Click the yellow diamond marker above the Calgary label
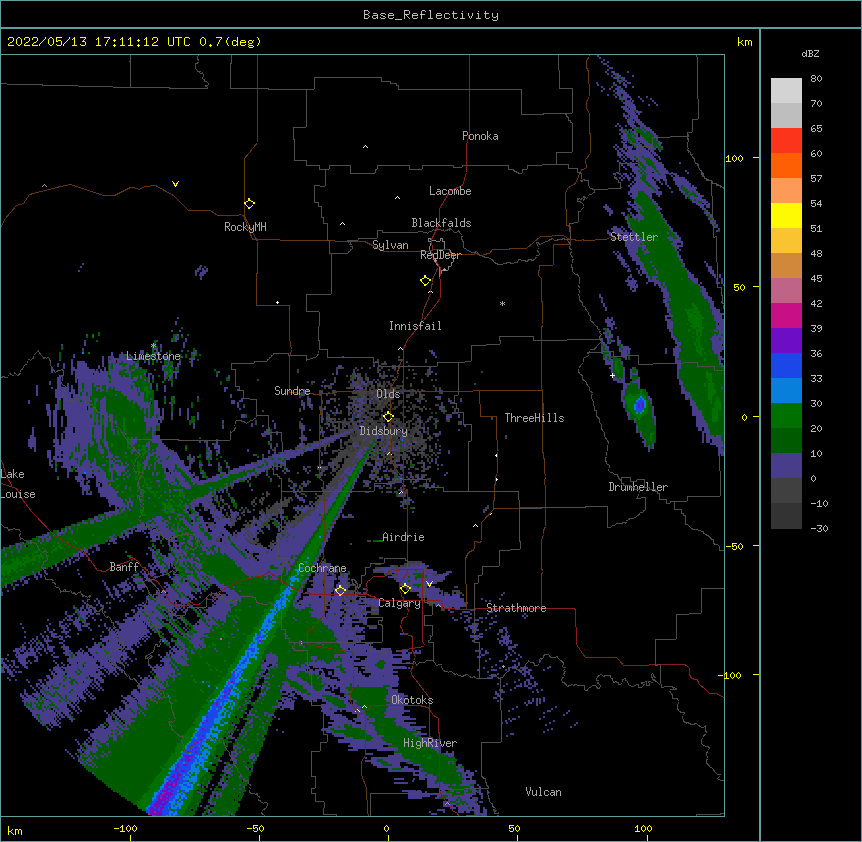862x842 pixels. point(405,589)
